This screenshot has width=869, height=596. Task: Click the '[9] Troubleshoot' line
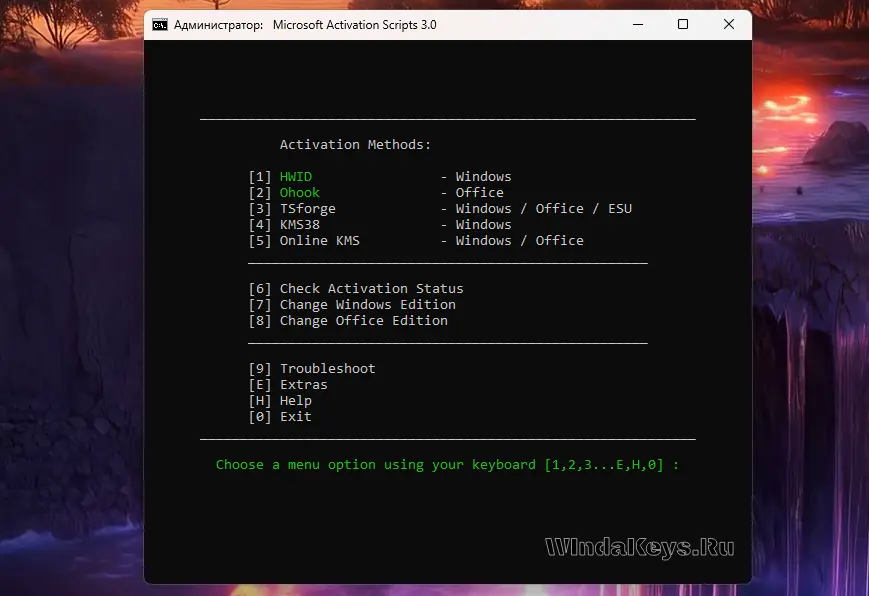(x=312, y=369)
